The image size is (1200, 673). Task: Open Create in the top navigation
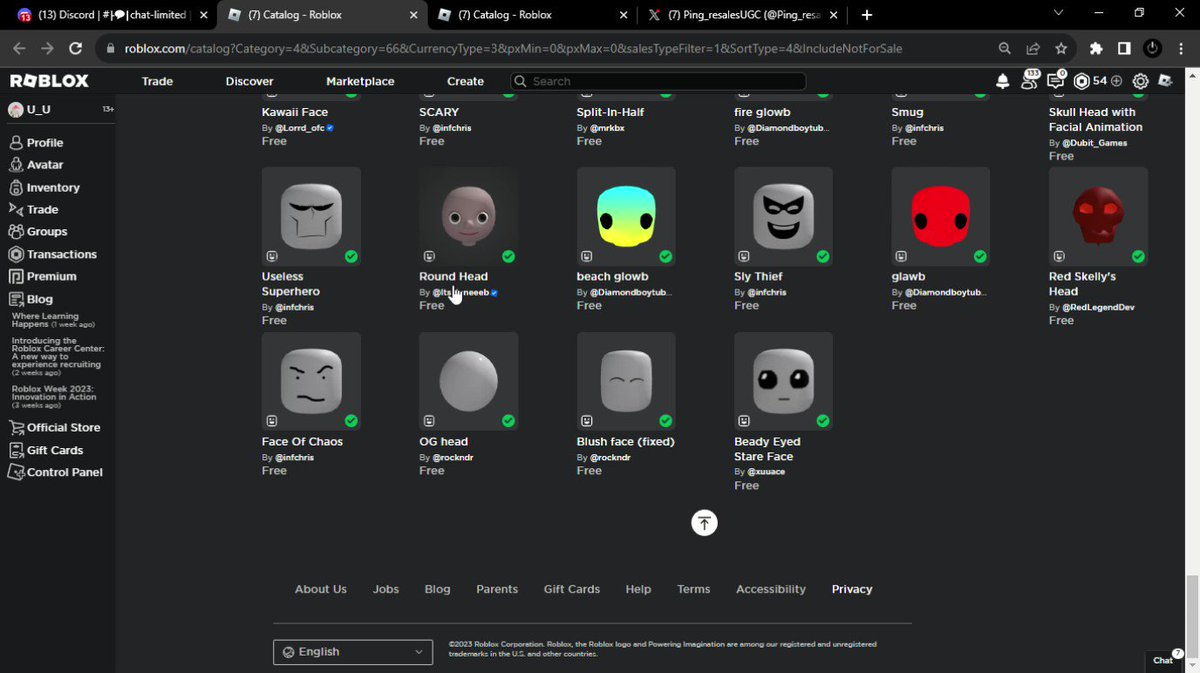point(465,81)
